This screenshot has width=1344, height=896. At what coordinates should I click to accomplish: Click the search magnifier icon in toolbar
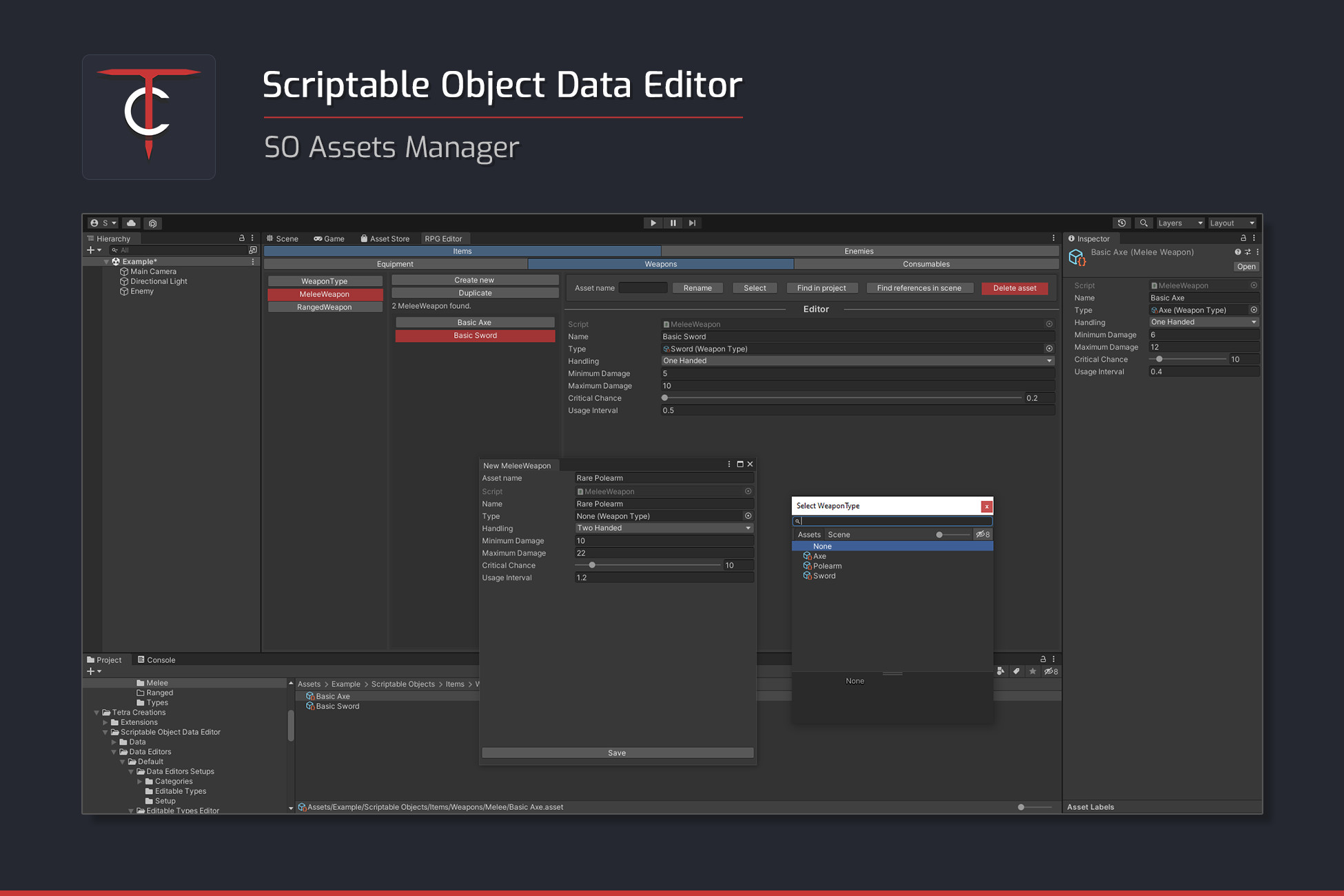pos(1144,223)
